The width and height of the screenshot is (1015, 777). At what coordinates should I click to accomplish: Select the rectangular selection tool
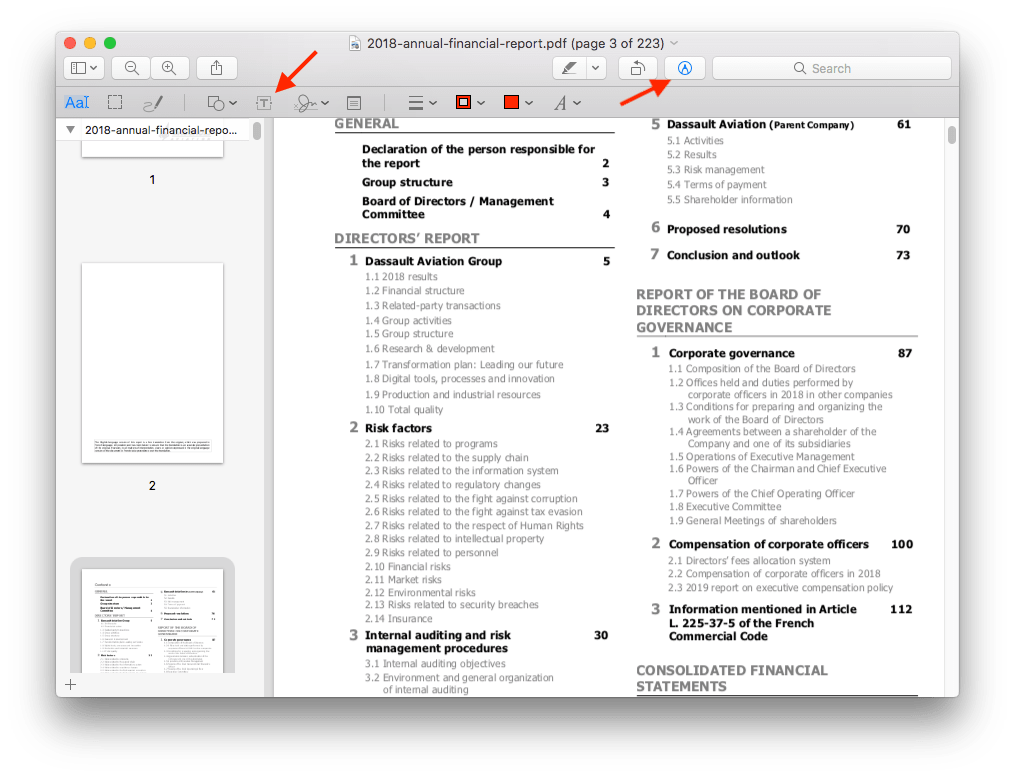(x=115, y=102)
